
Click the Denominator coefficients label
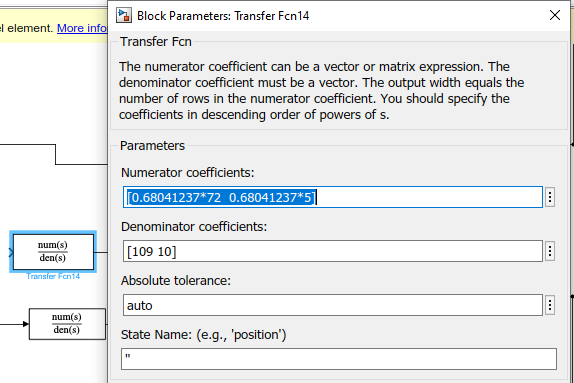pyautogui.click(x=194, y=227)
